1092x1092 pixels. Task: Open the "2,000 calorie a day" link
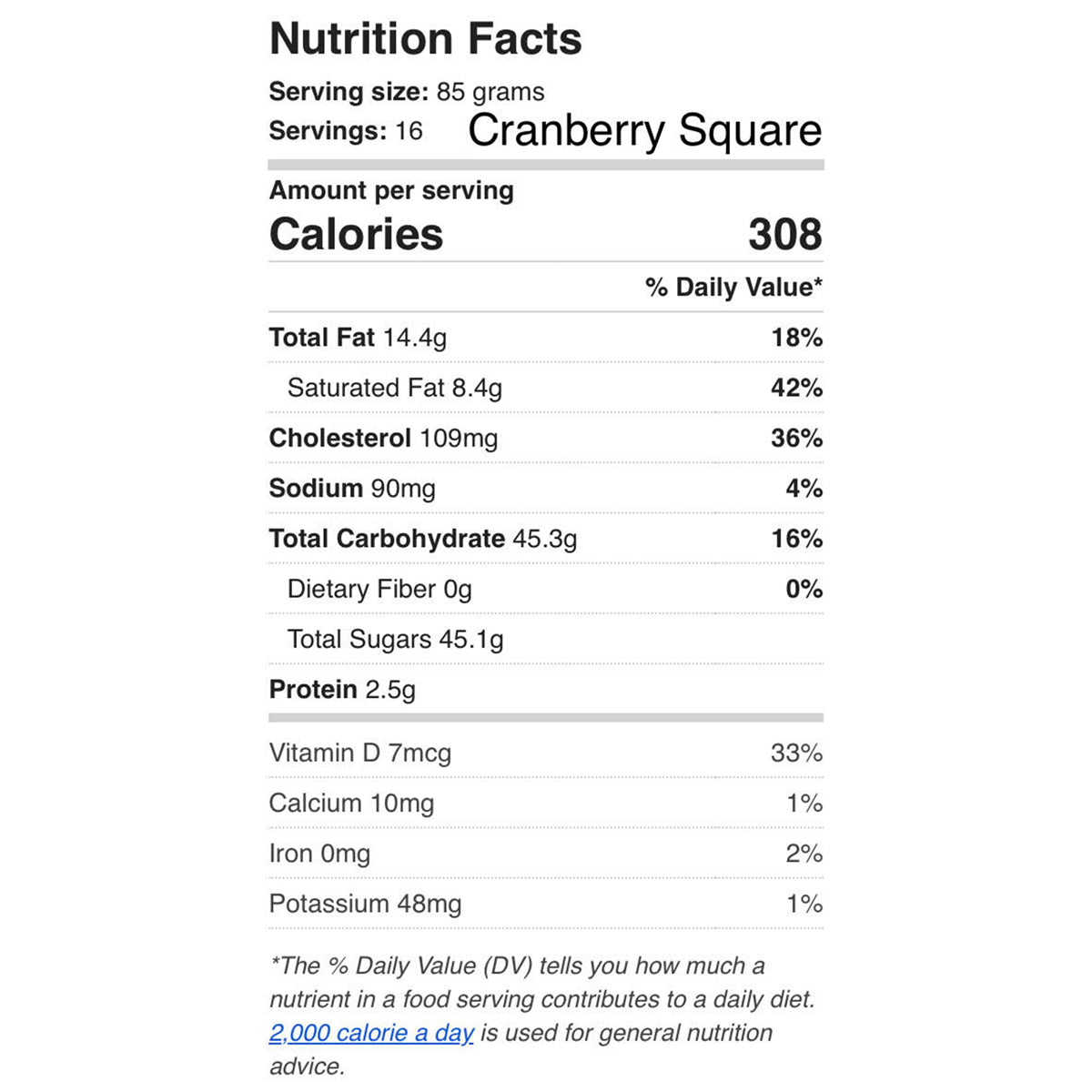pos(371,1033)
